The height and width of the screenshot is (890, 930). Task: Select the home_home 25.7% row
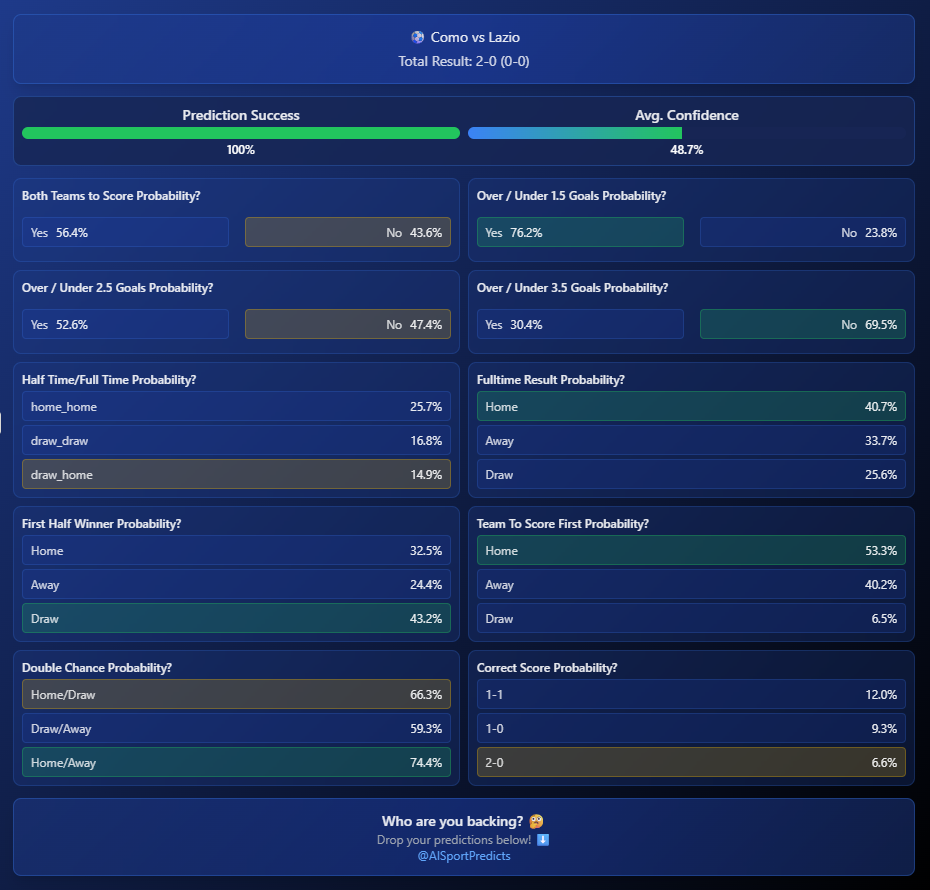[236, 406]
